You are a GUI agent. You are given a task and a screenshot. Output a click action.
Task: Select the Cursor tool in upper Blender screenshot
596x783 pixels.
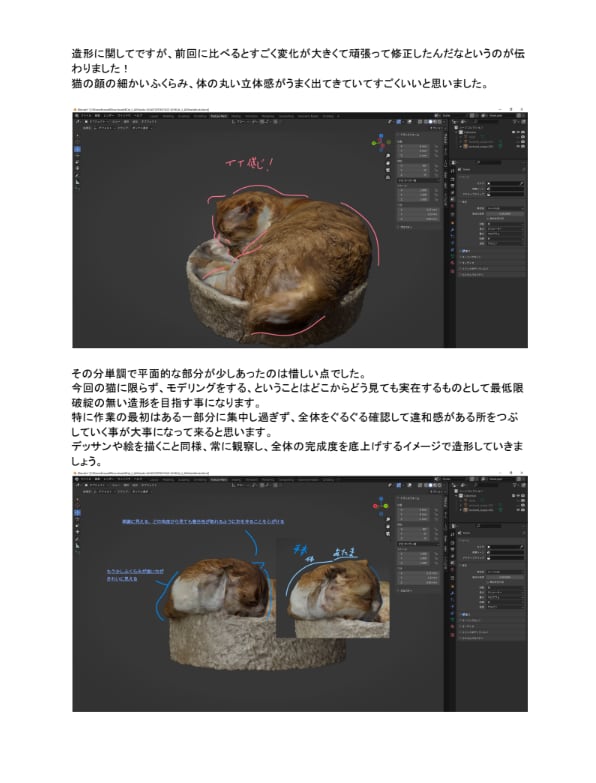[x=77, y=142]
